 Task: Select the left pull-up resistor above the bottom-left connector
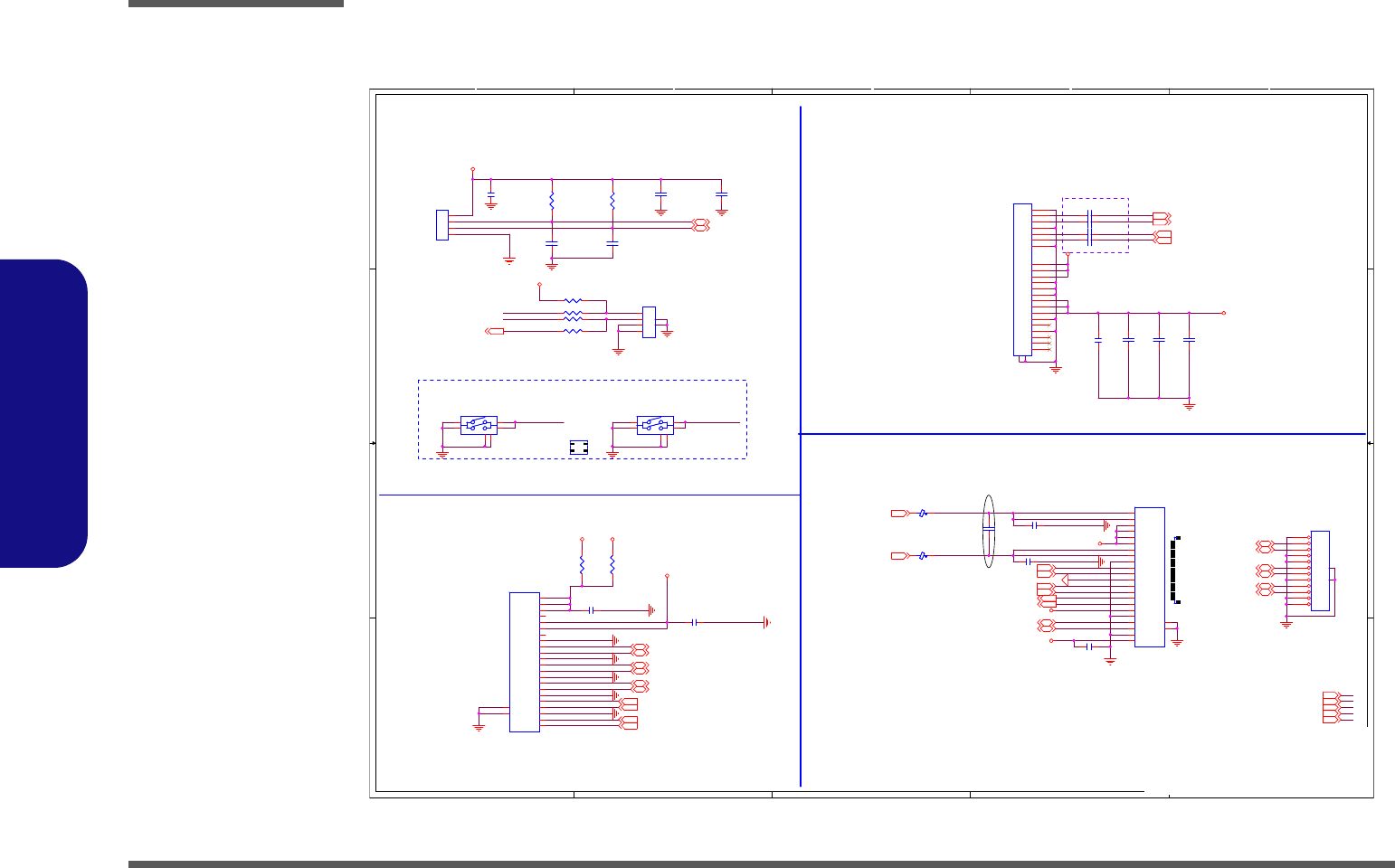tap(582, 564)
